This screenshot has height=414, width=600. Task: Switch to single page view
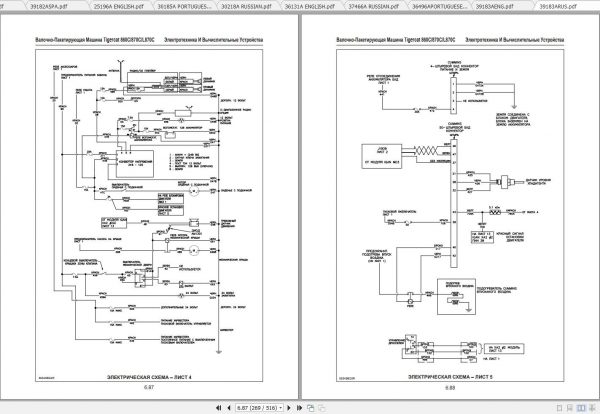tap(559, 408)
